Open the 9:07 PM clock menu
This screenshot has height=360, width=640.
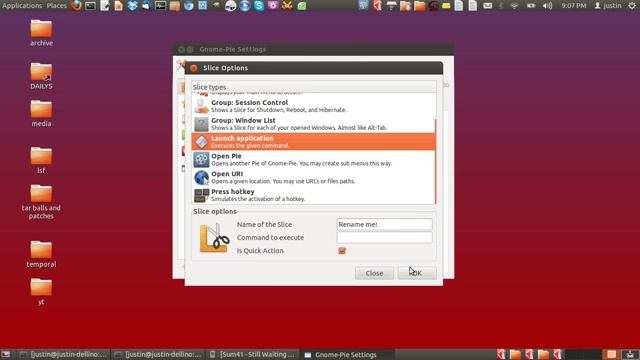click(574, 6)
